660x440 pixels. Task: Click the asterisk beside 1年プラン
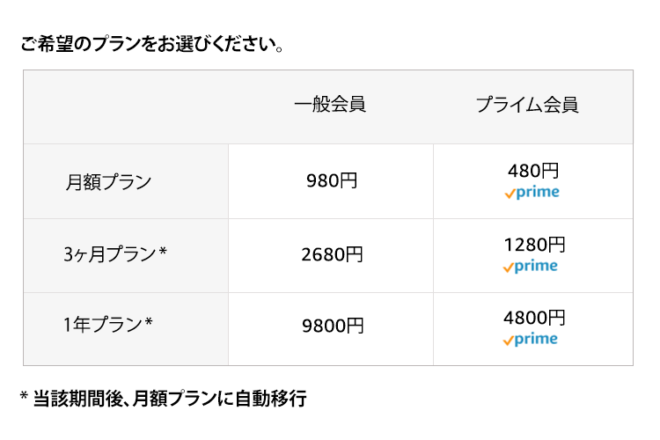pos(149,322)
